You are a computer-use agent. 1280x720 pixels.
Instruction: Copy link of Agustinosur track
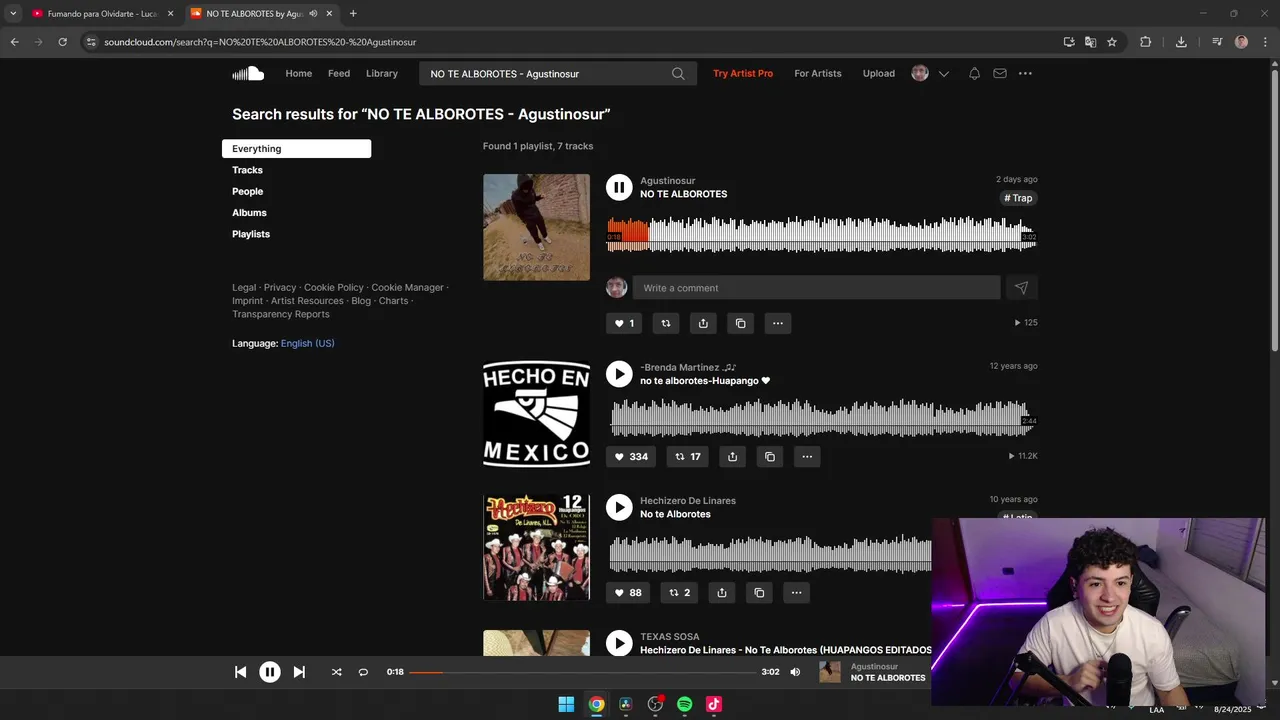740,323
